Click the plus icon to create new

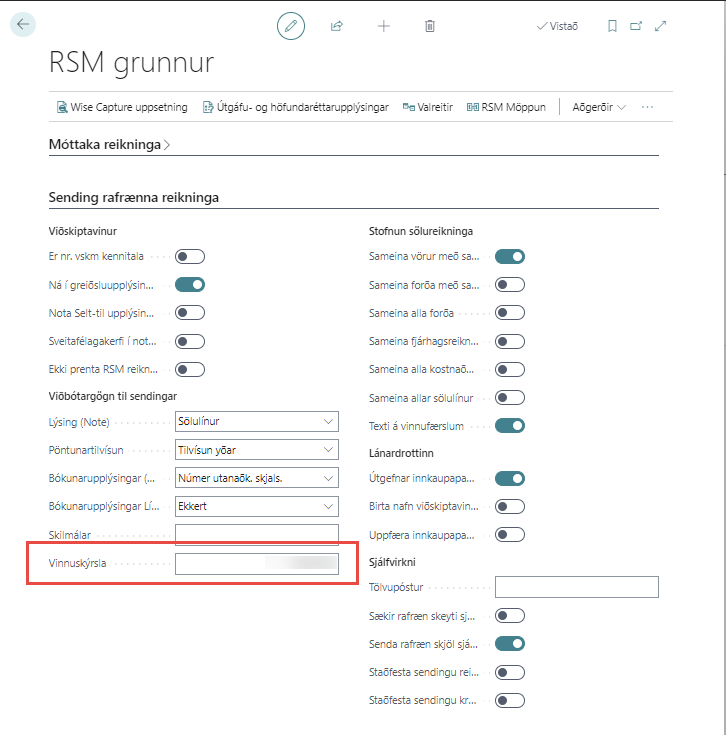tap(383, 26)
